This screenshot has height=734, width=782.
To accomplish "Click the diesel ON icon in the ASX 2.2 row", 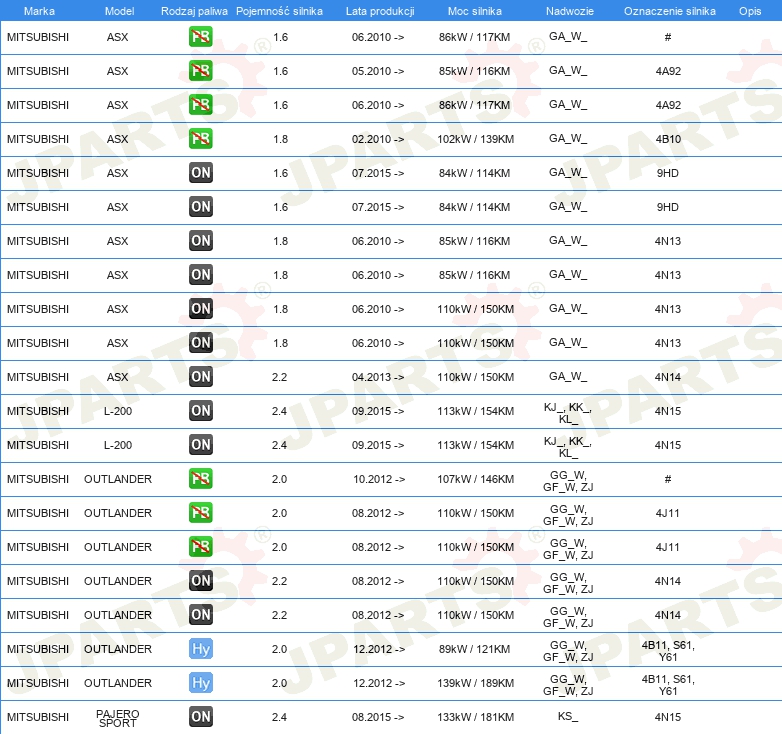I will pyautogui.click(x=201, y=377).
